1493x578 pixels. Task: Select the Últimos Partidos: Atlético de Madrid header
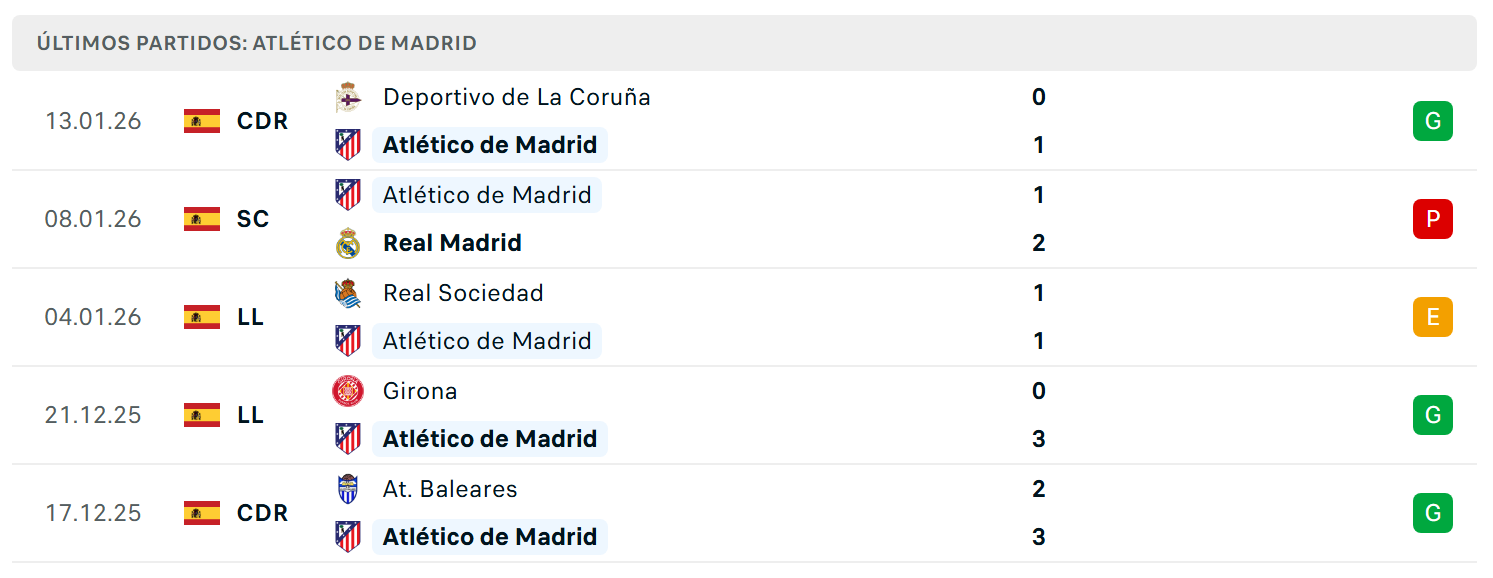(x=744, y=43)
